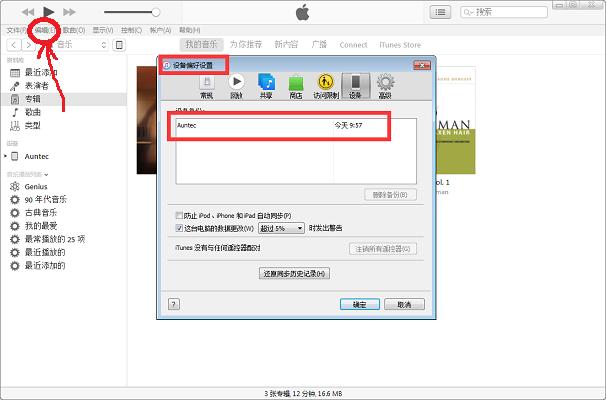
Task: Switch to 新内容 tab
Action: 286,45
